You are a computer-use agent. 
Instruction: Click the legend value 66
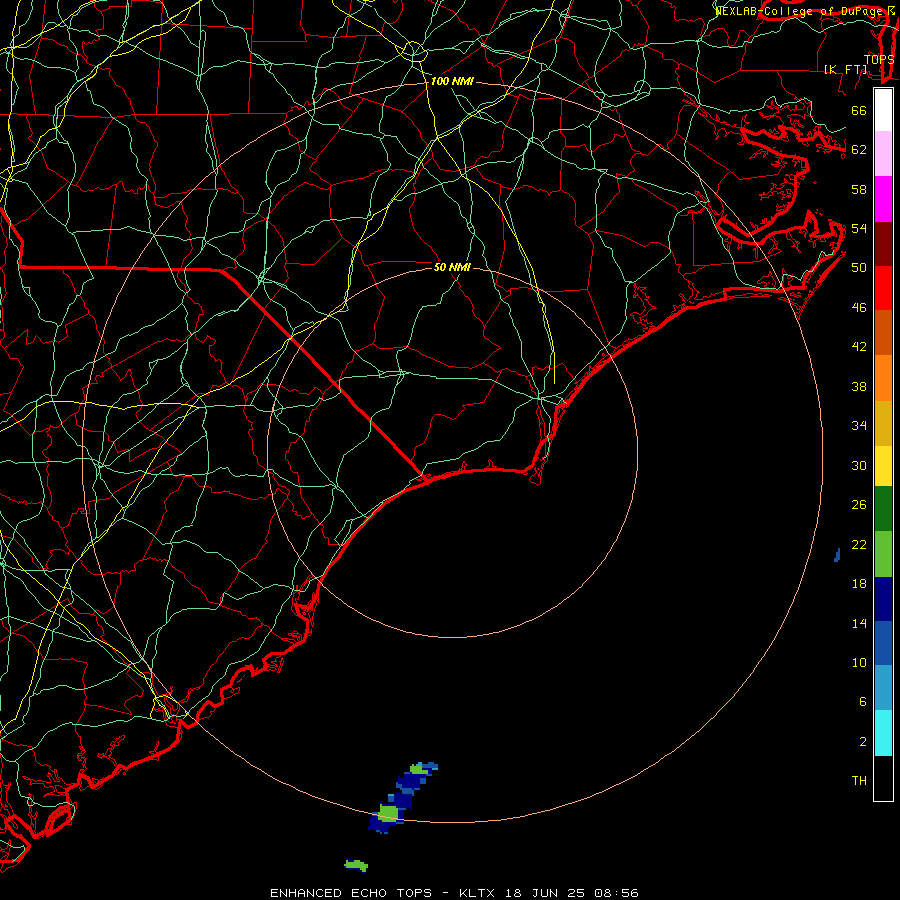click(x=859, y=110)
